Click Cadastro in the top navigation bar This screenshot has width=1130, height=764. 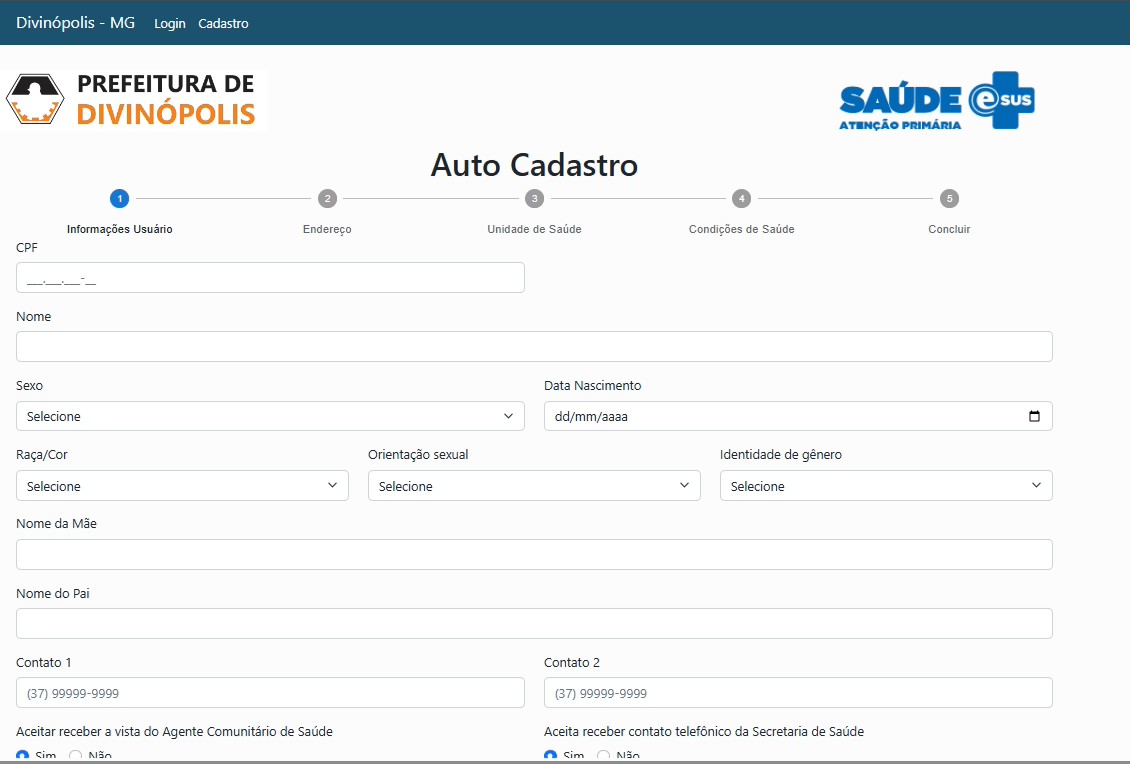click(x=223, y=23)
